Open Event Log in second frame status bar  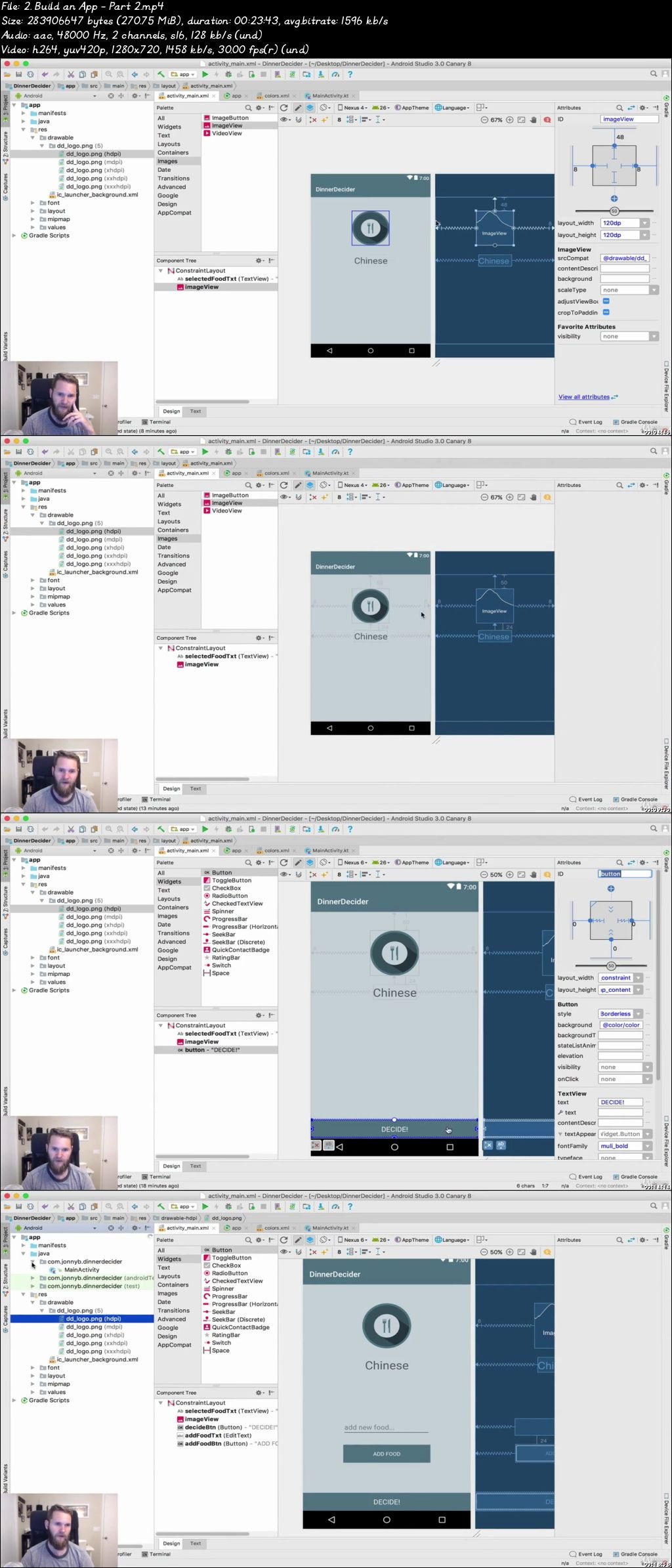pyautogui.click(x=586, y=799)
